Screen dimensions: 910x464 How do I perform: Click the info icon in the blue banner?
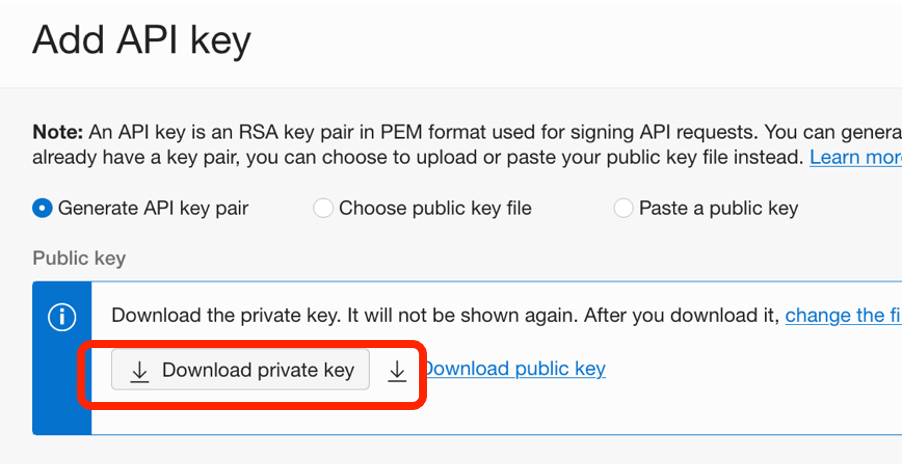pyautogui.click(x=62, y=317)
